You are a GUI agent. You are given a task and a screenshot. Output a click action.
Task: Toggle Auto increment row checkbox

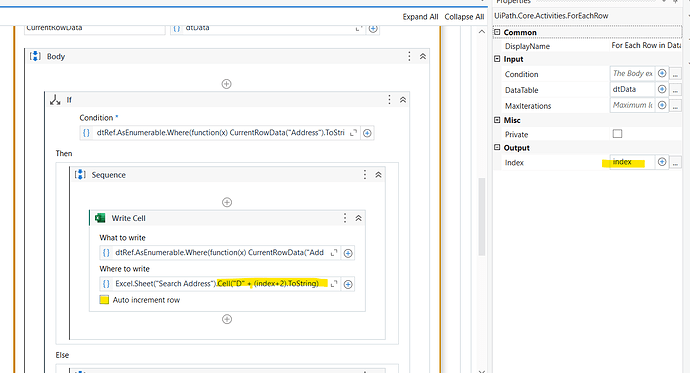pyautogui.click(x=104, y=300)
